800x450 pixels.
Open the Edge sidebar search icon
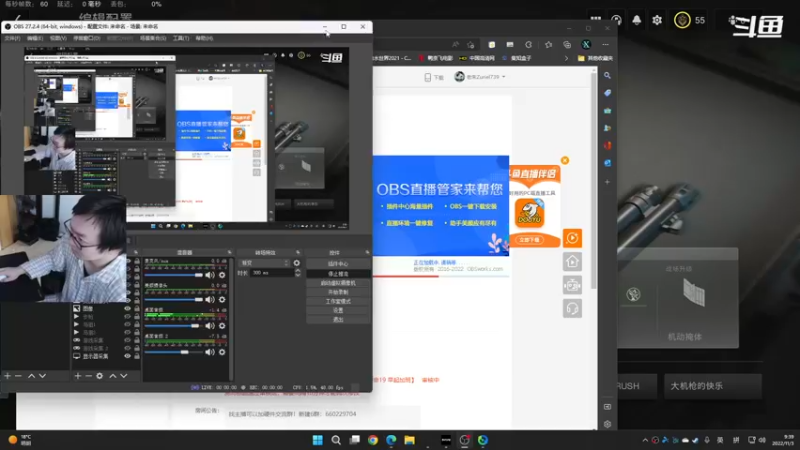pyautogui.click(x=607, y=76)
